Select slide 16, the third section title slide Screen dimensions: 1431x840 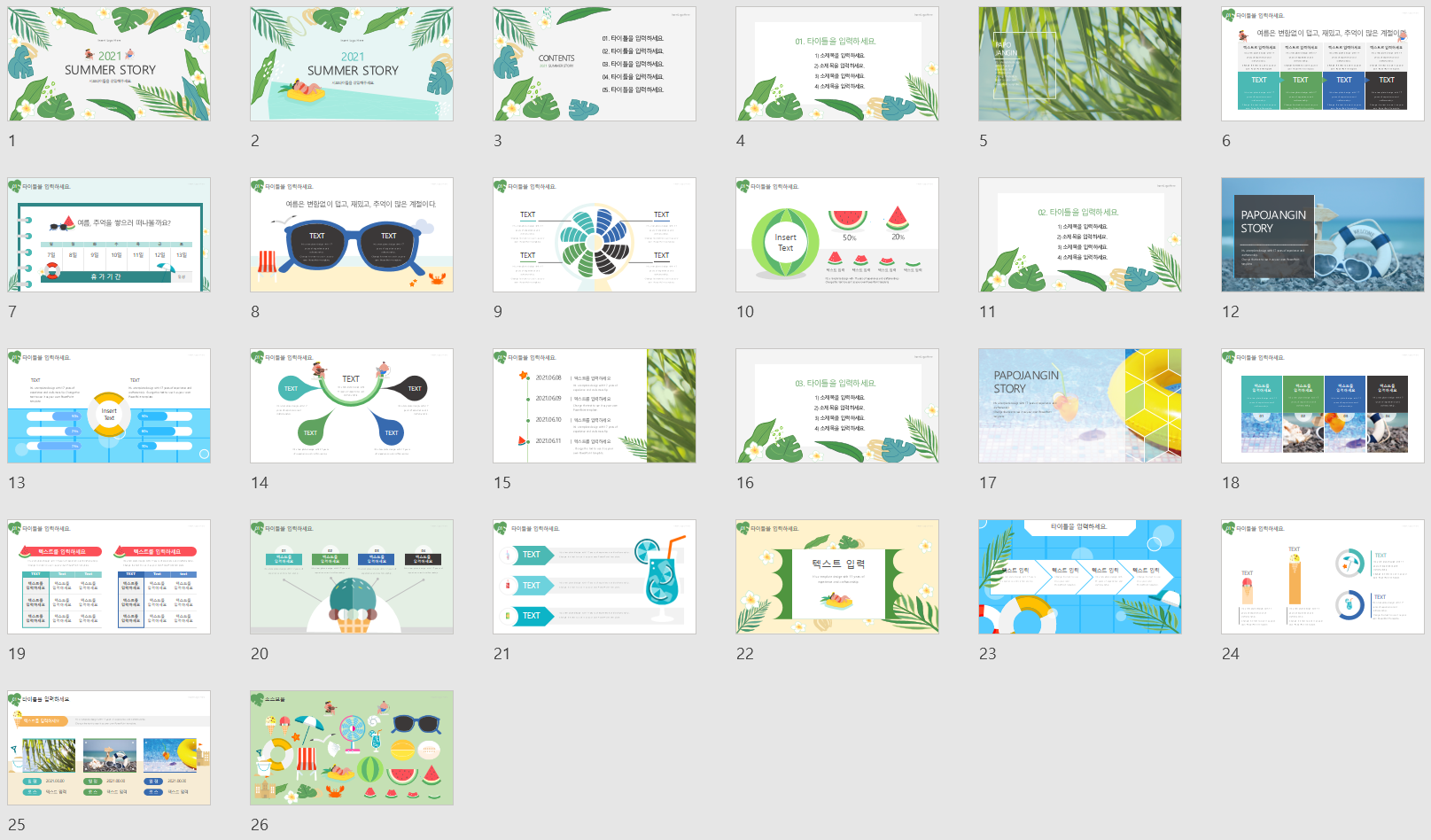click(837, 406)
